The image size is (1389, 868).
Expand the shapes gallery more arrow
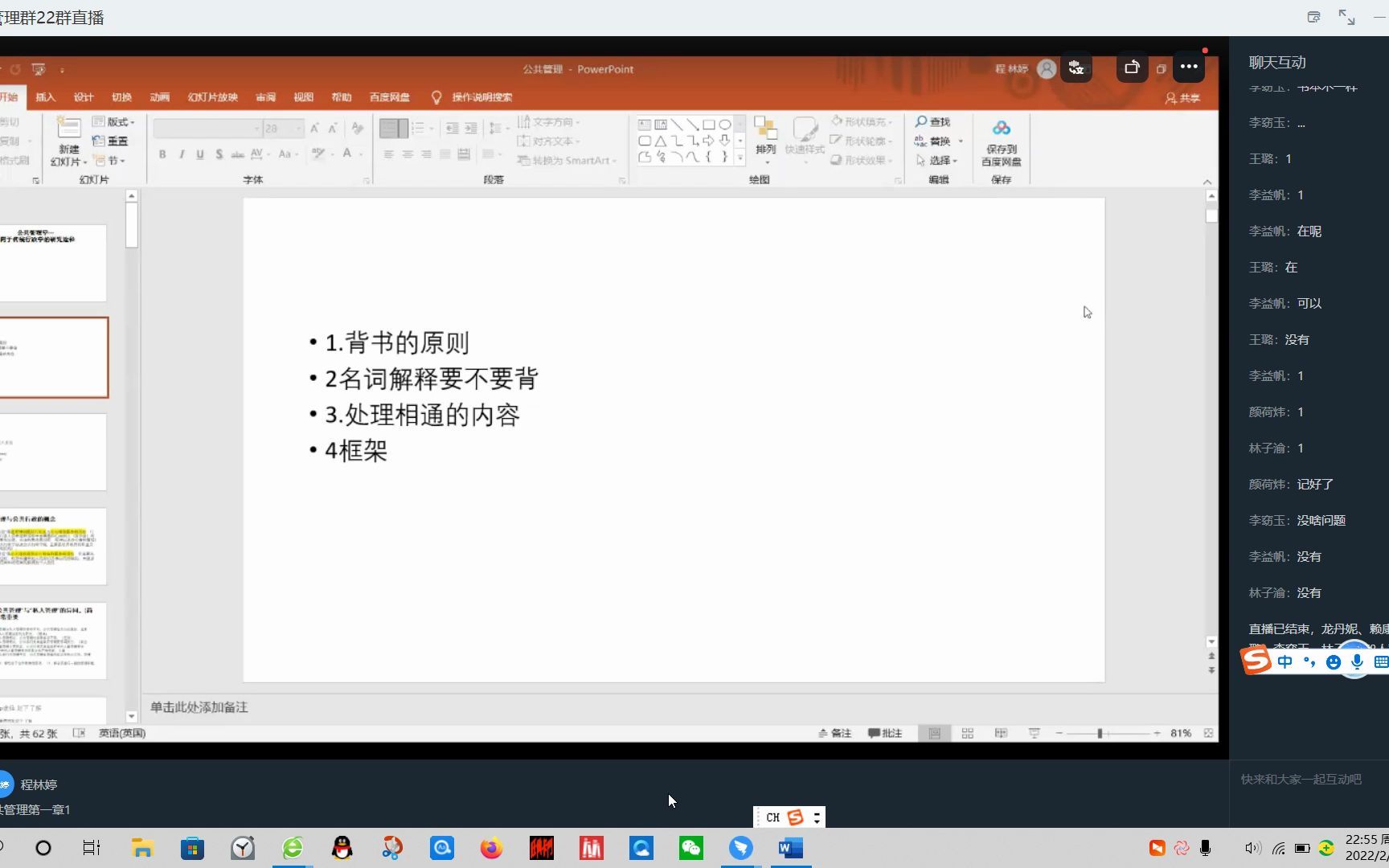pos(740,159)
